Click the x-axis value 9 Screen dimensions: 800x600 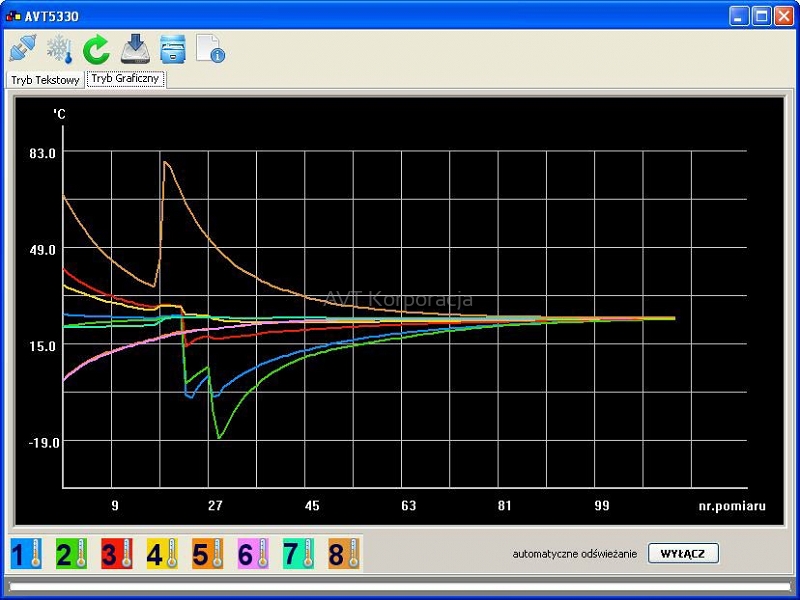click(115, 506)
